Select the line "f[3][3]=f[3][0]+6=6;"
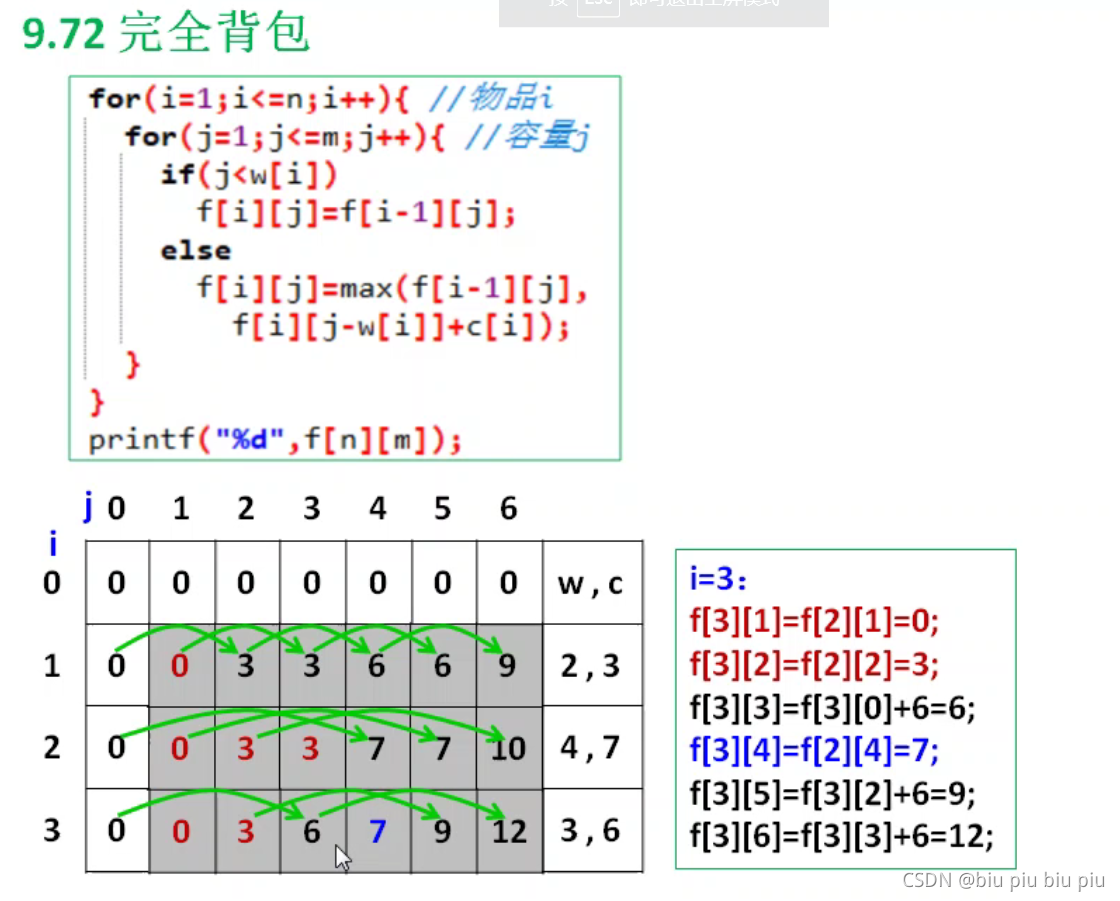Viewport: 1120px width, 901px height. pos(832,707)
